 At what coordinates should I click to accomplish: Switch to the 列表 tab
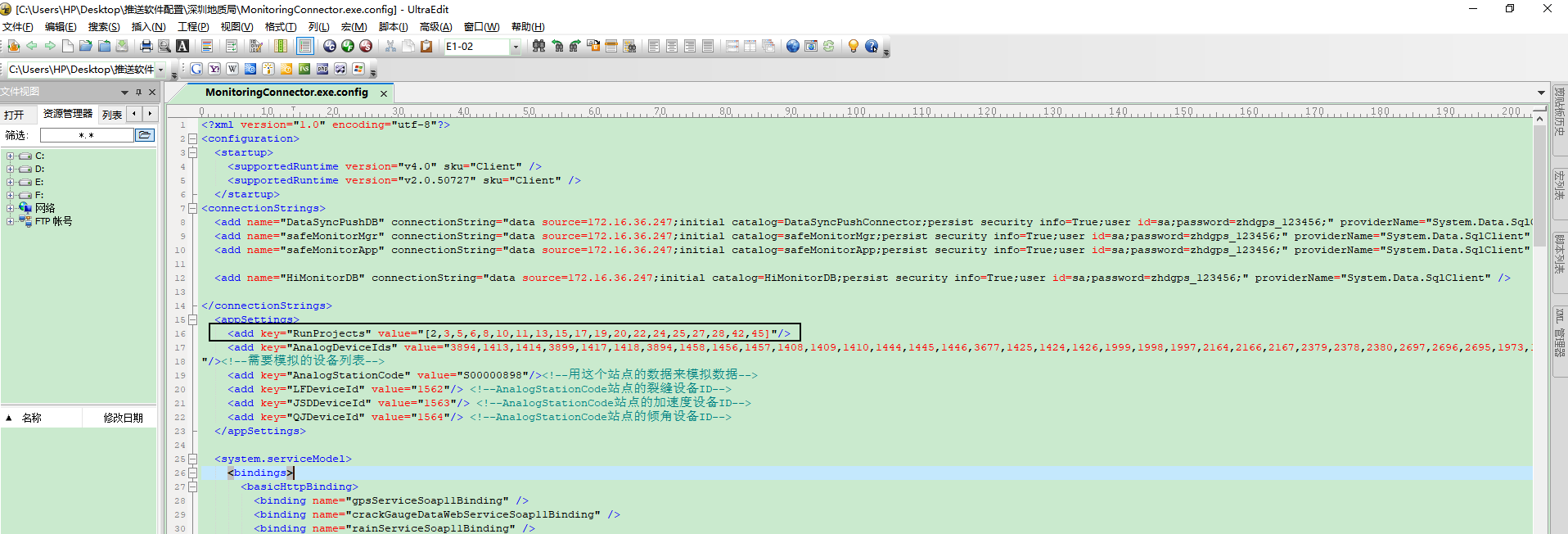(x=111, y=115)
